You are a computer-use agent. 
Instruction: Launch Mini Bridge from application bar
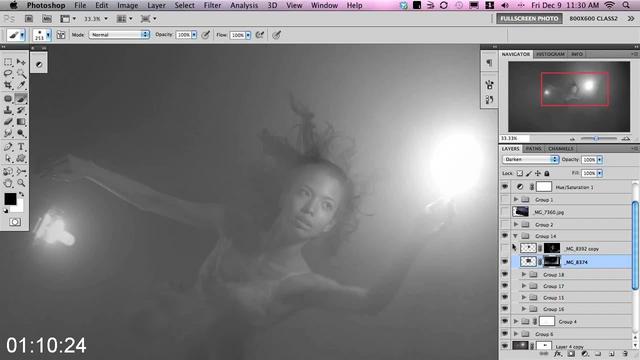tap(47, 19)
